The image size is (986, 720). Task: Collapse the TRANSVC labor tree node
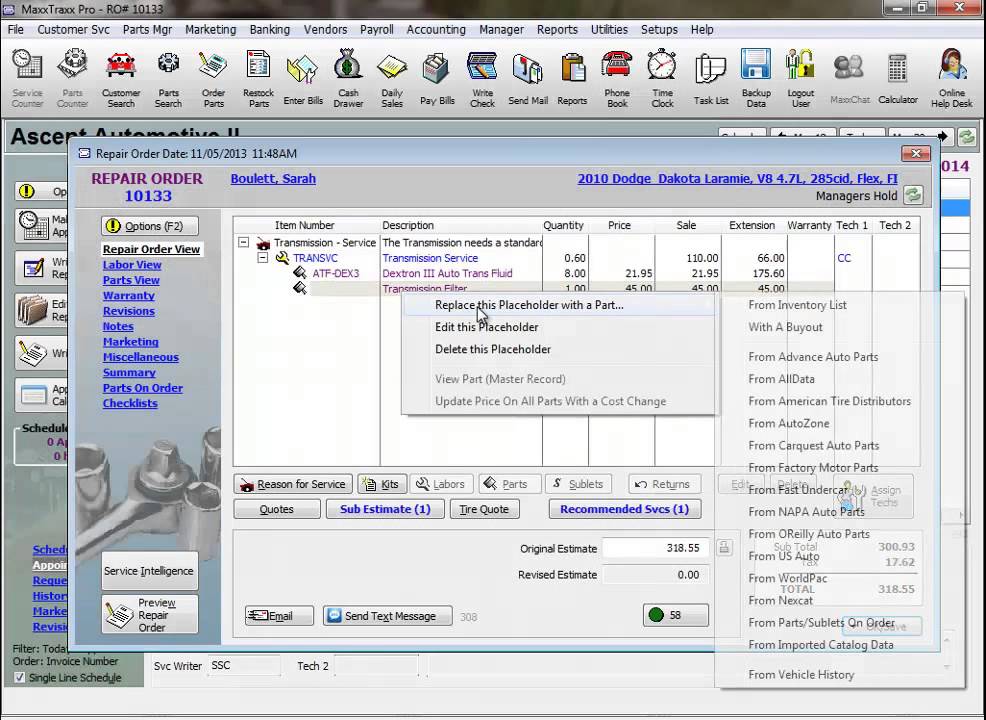click(x=263, y=258)
